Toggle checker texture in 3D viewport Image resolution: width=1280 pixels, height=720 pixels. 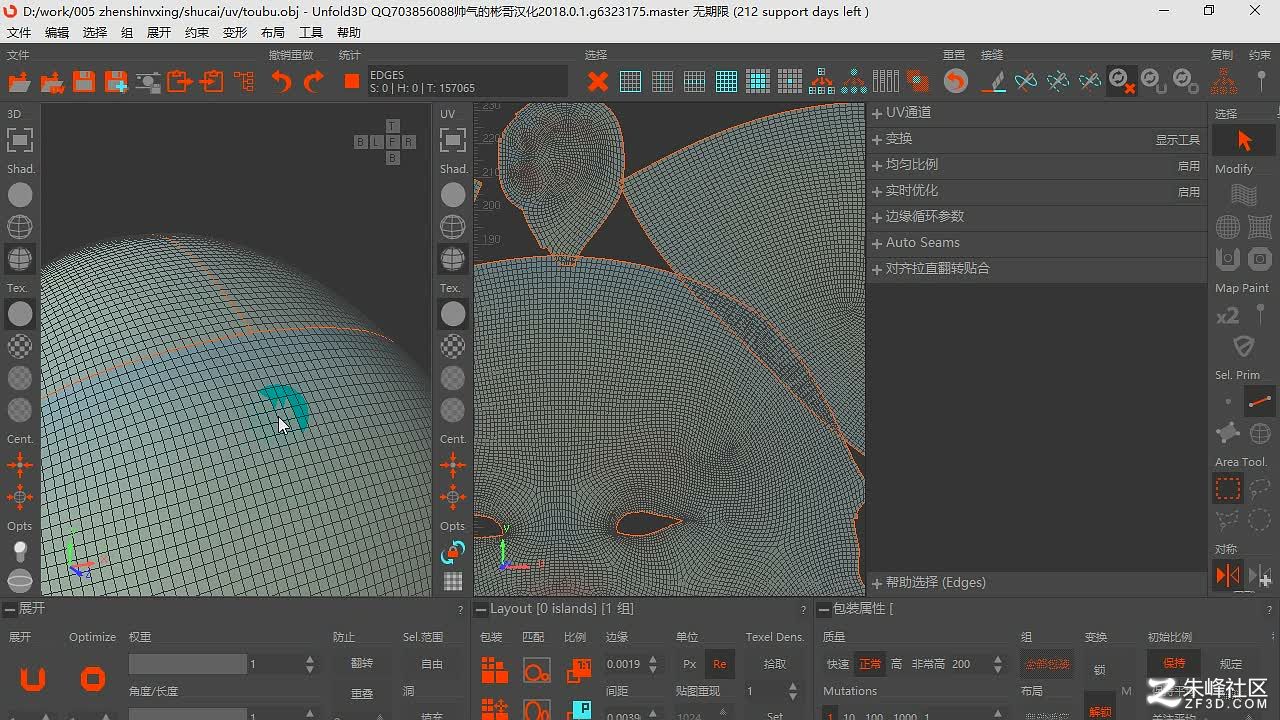(x=20, y=346)
